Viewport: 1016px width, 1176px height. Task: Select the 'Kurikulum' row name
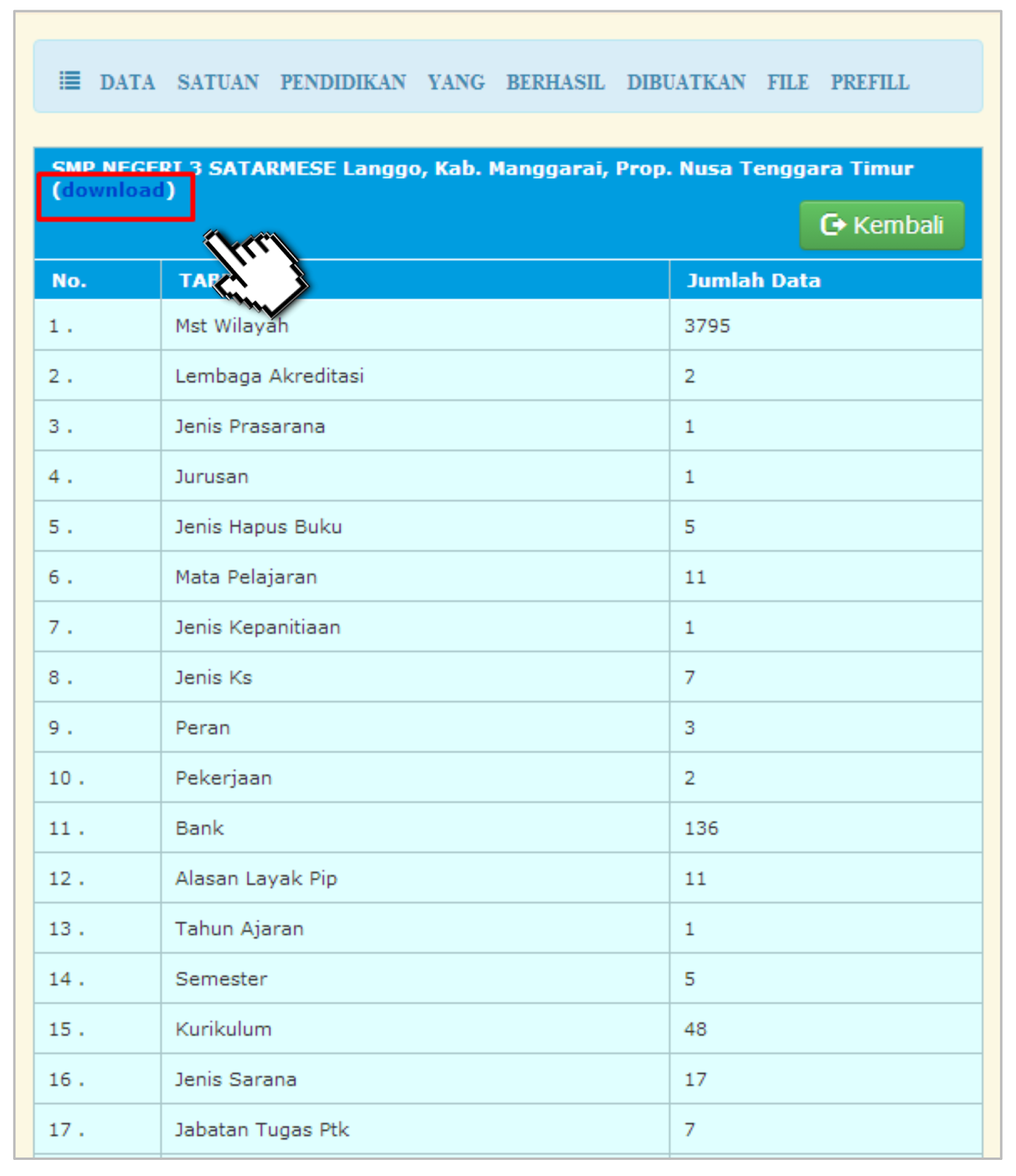coord(223,1029)
